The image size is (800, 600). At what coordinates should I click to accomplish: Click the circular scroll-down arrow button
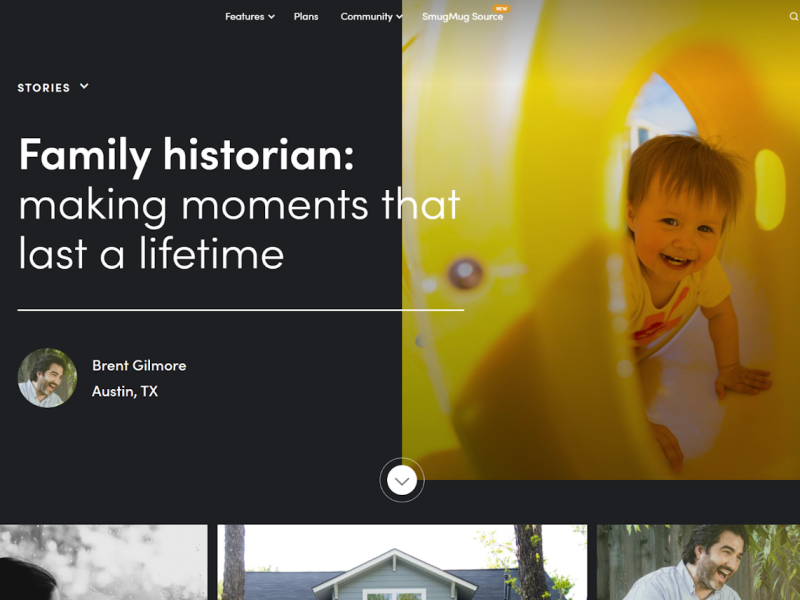402,480
